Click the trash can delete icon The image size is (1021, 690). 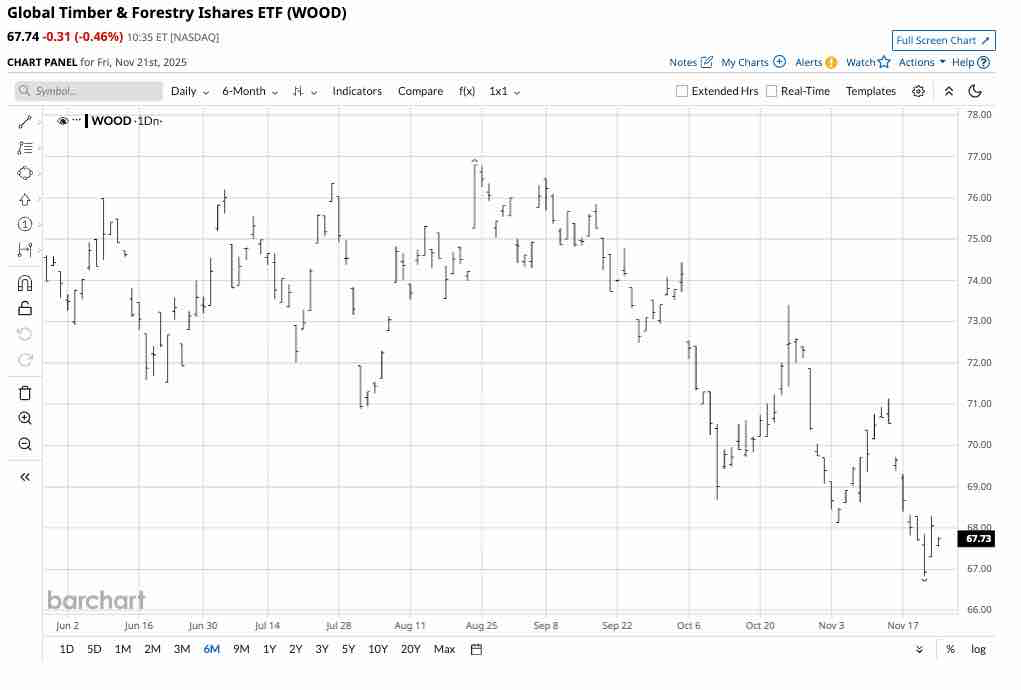pos(25,393)
